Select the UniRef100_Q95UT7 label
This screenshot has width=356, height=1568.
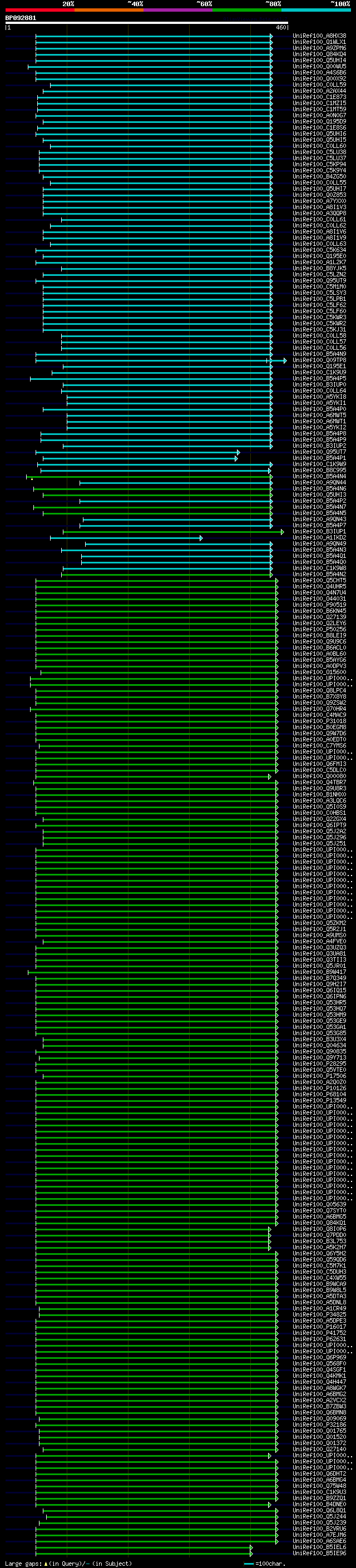319,452
